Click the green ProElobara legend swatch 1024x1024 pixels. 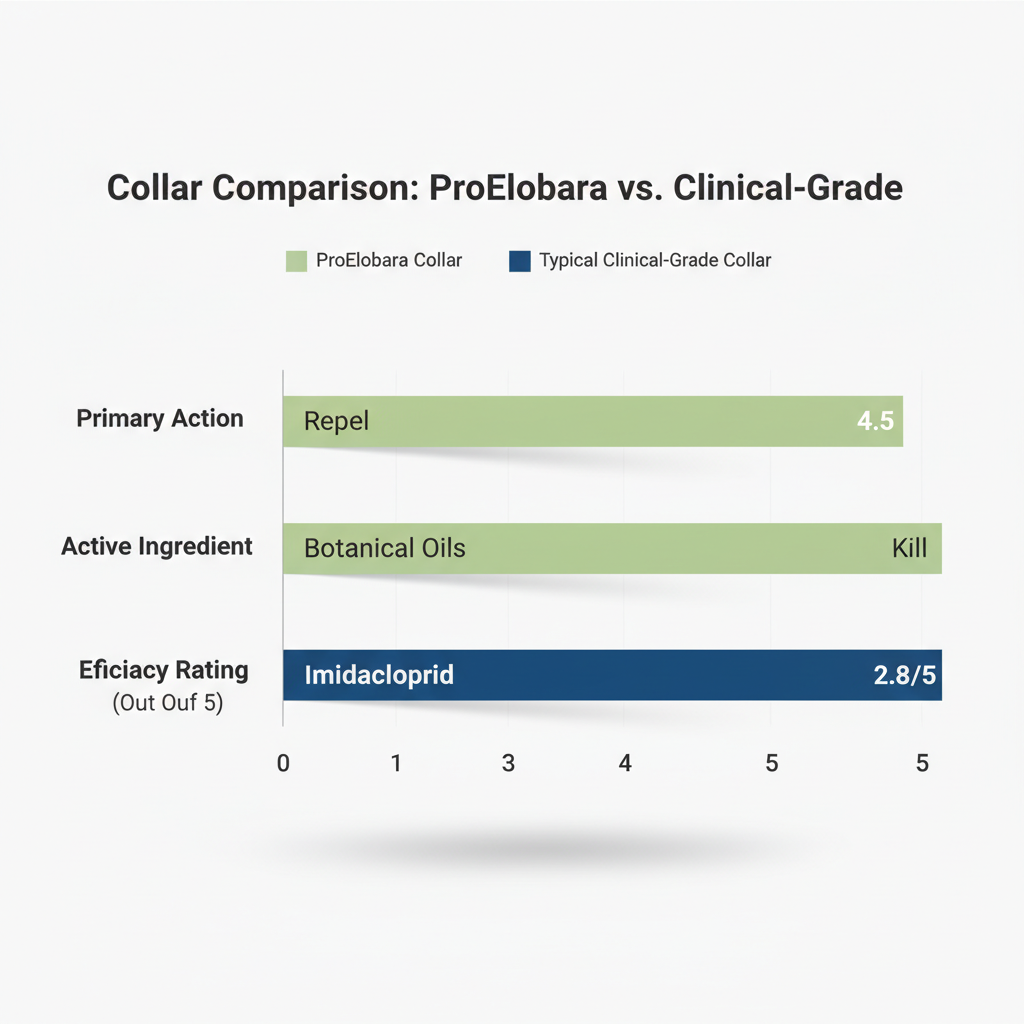(296, 261)
